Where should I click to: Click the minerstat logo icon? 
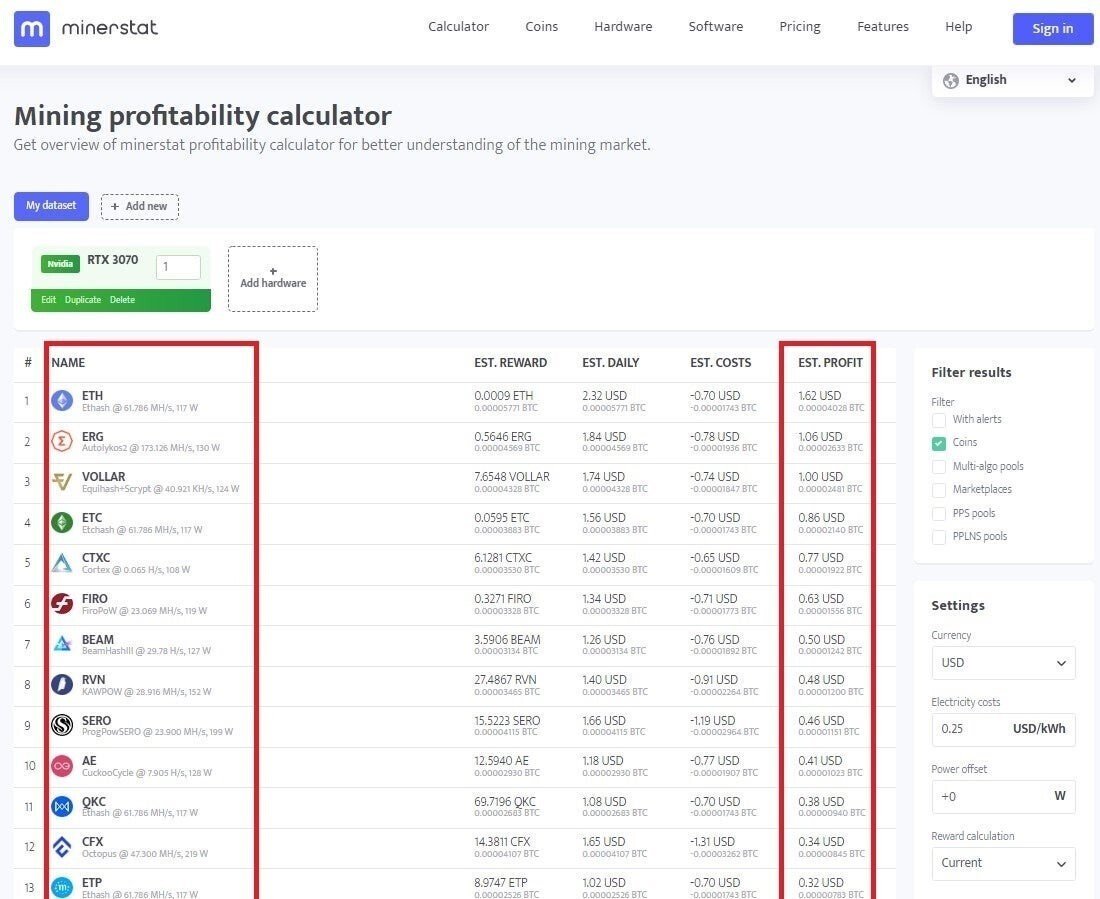click(32, 29)
